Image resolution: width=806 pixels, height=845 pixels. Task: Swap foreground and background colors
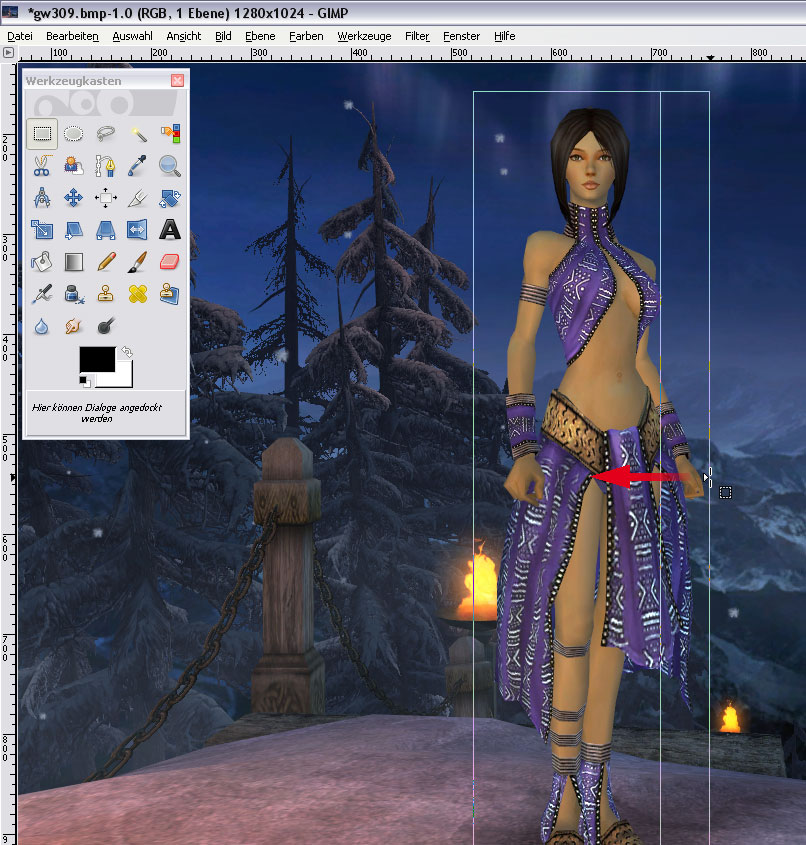[x=126, y=352]
